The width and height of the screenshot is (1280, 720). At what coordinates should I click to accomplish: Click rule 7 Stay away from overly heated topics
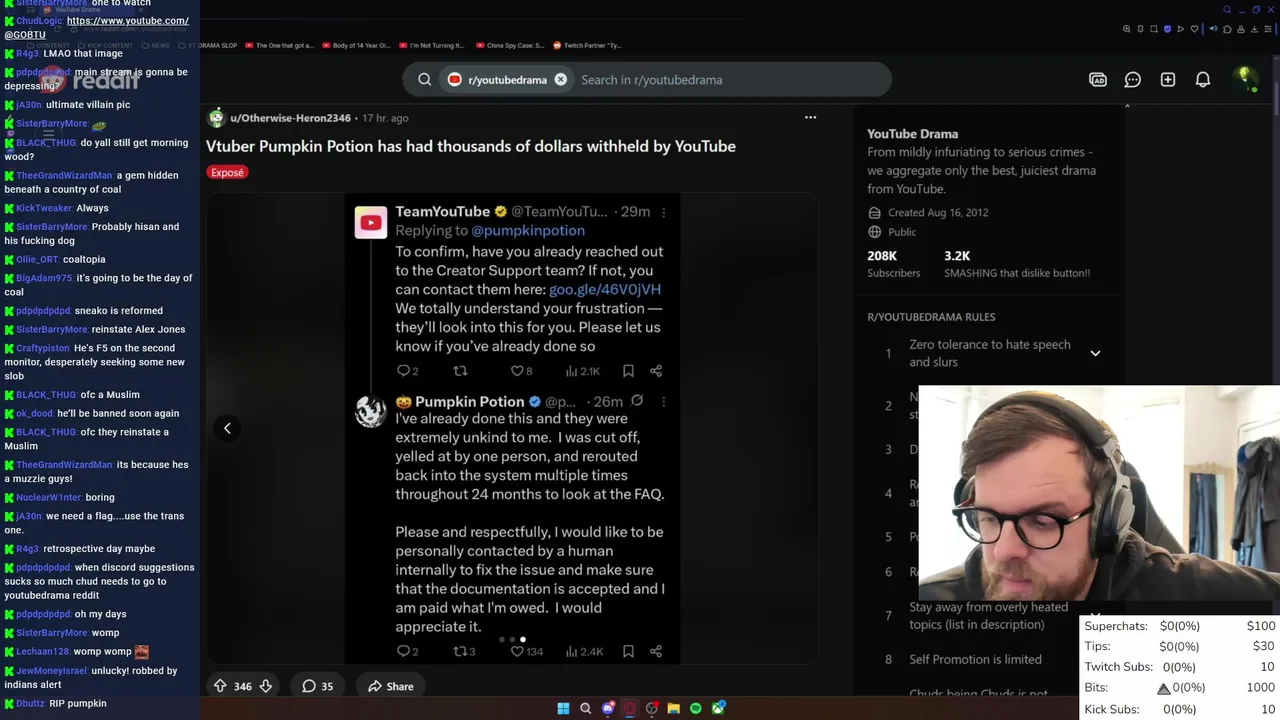click(x=988, y=616)
